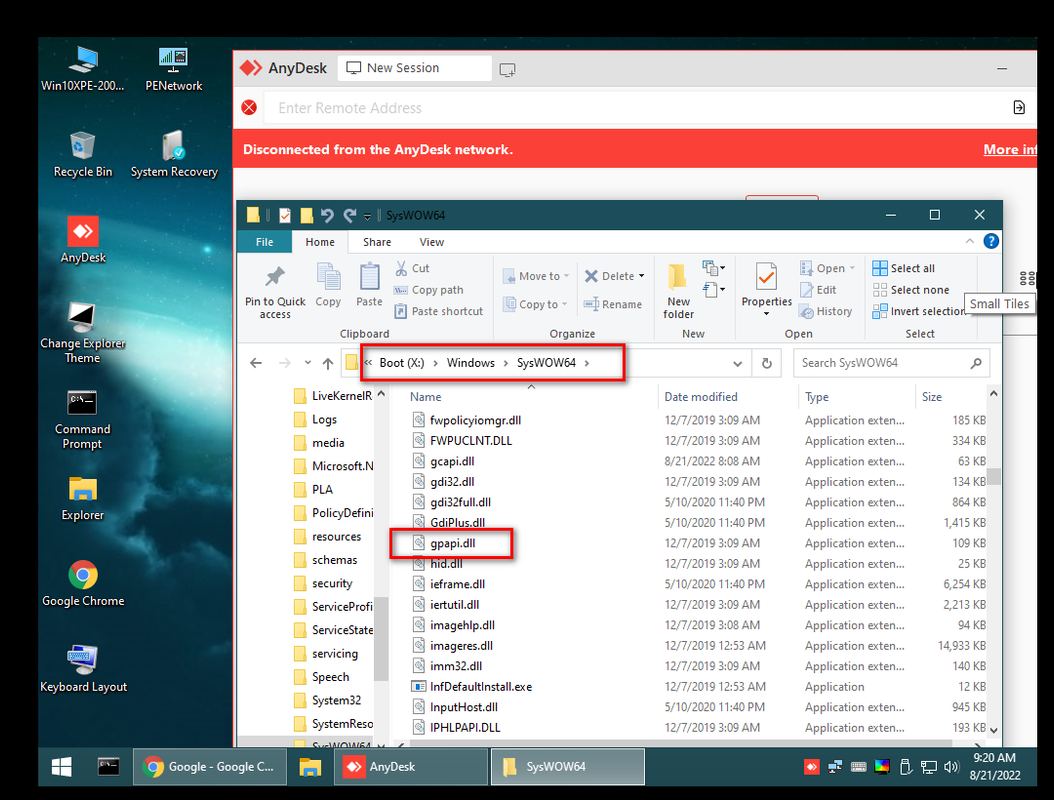Open the Command Prompt desktop icon
This screenshot has width=1054, height=800.
click(83, 419)
